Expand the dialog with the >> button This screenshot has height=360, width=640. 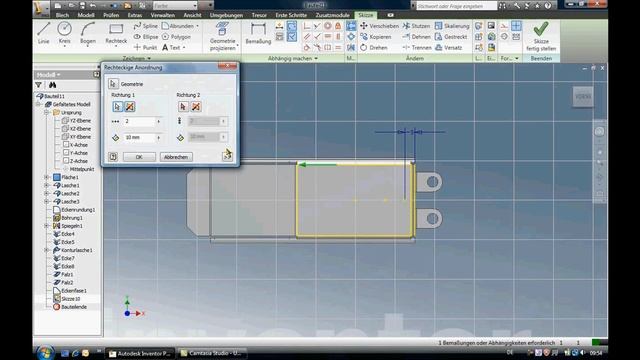click(227, 156)
